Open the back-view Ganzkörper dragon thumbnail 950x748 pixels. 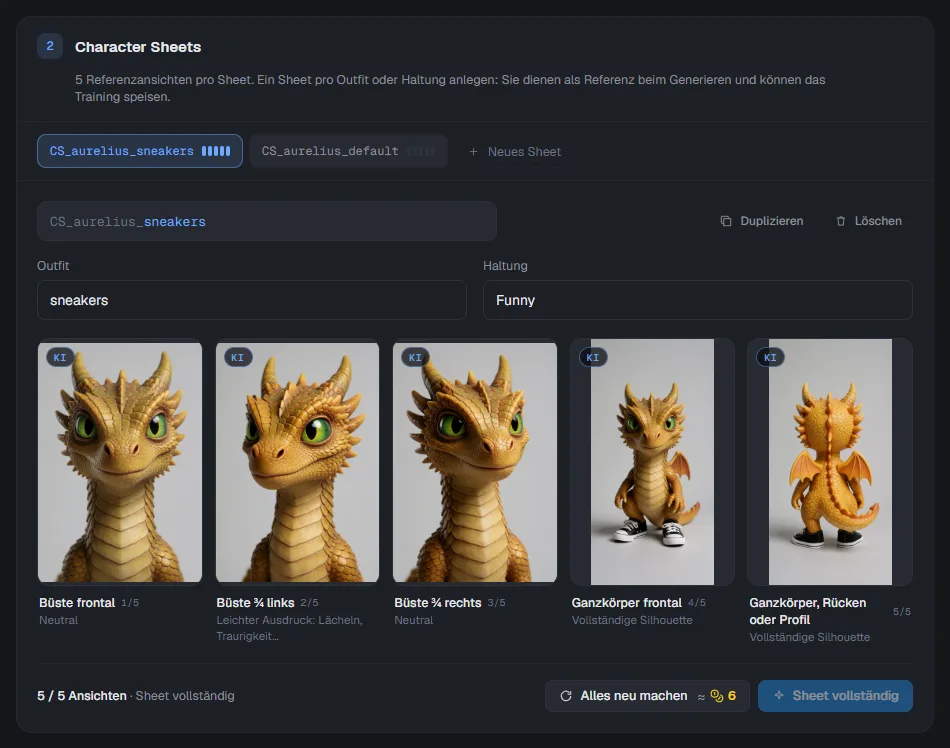[830, 462]
